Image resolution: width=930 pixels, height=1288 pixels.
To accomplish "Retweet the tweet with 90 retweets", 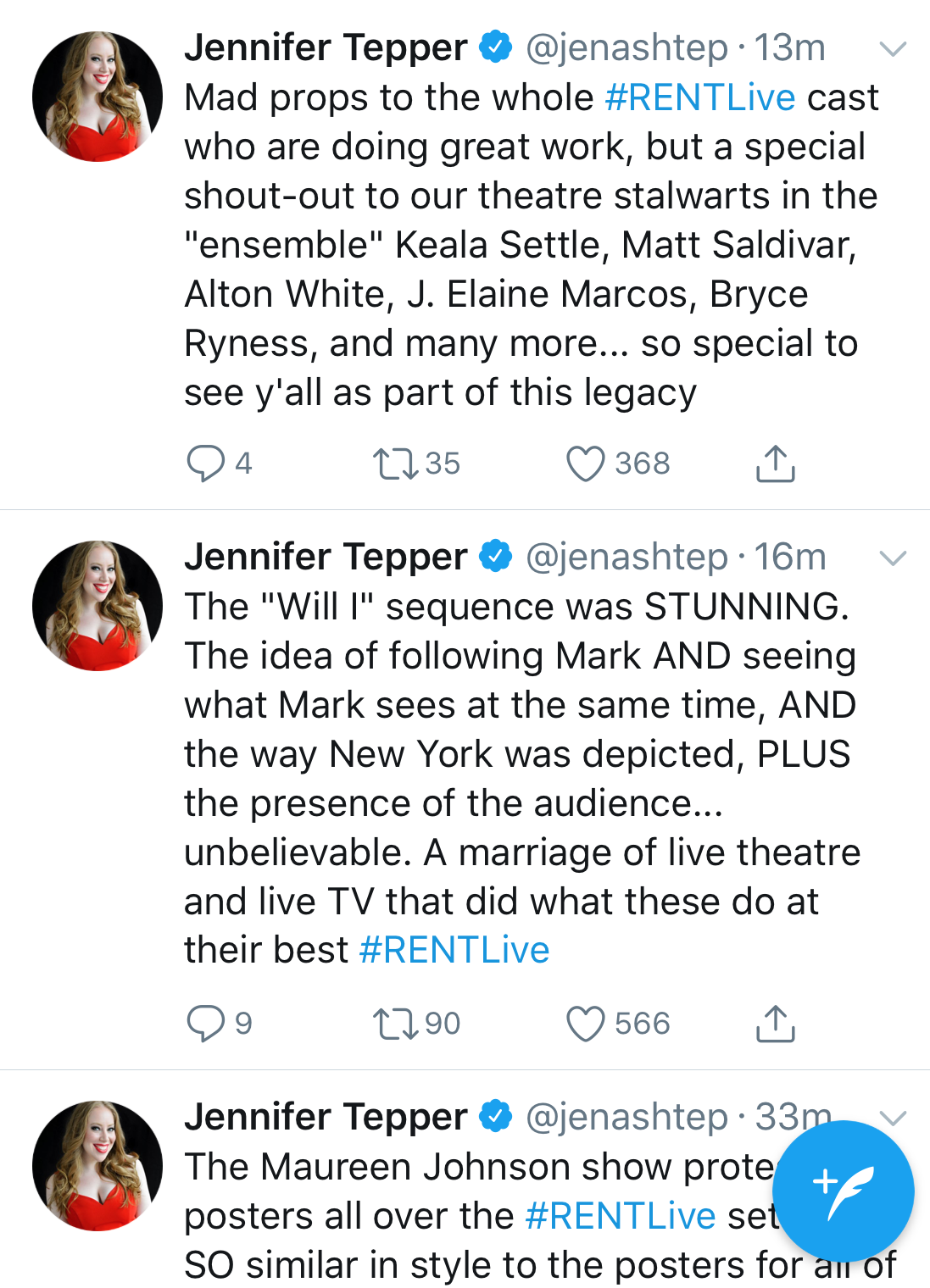I will 395,1023.
